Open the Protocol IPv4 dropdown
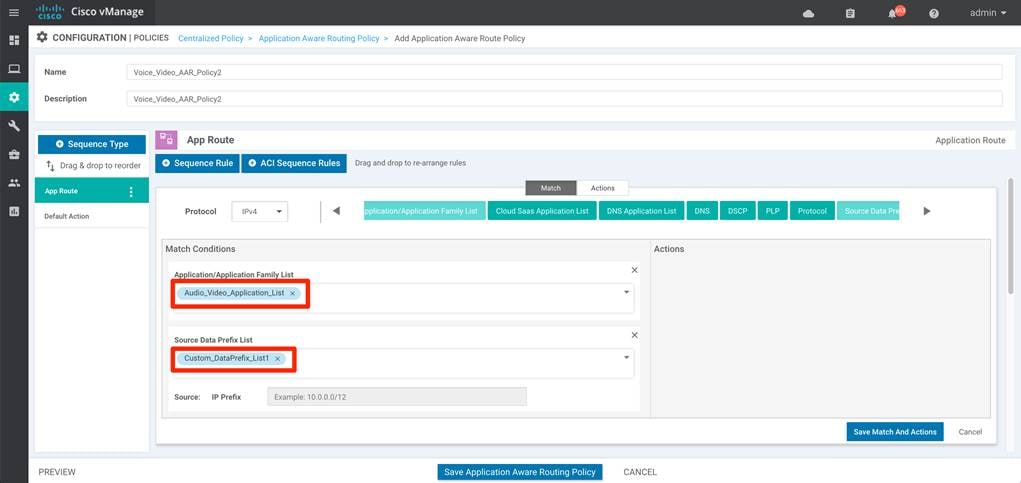Screen dimensions: 1021x483 pos(260,212)
